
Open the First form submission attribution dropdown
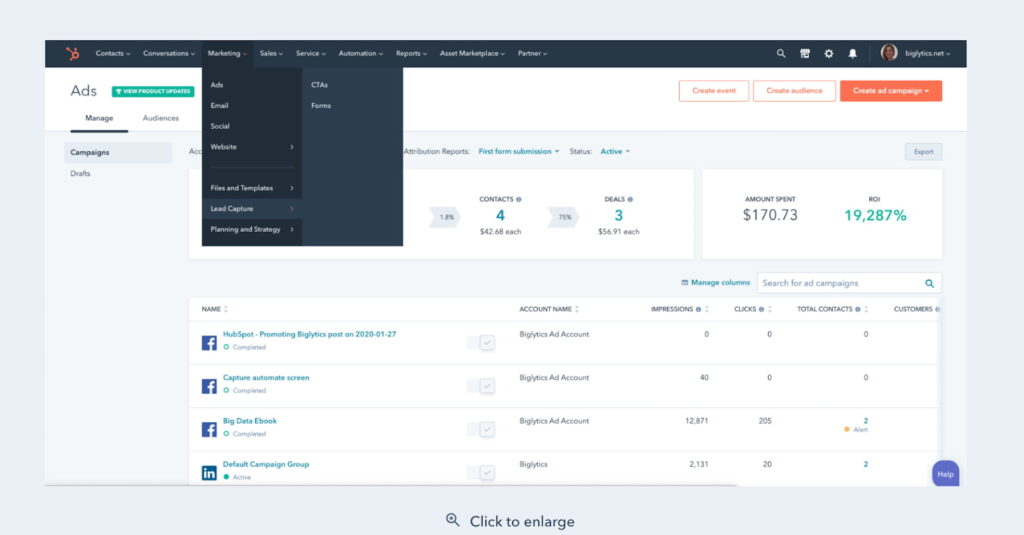pyautogui.click(x=519, y=152)
